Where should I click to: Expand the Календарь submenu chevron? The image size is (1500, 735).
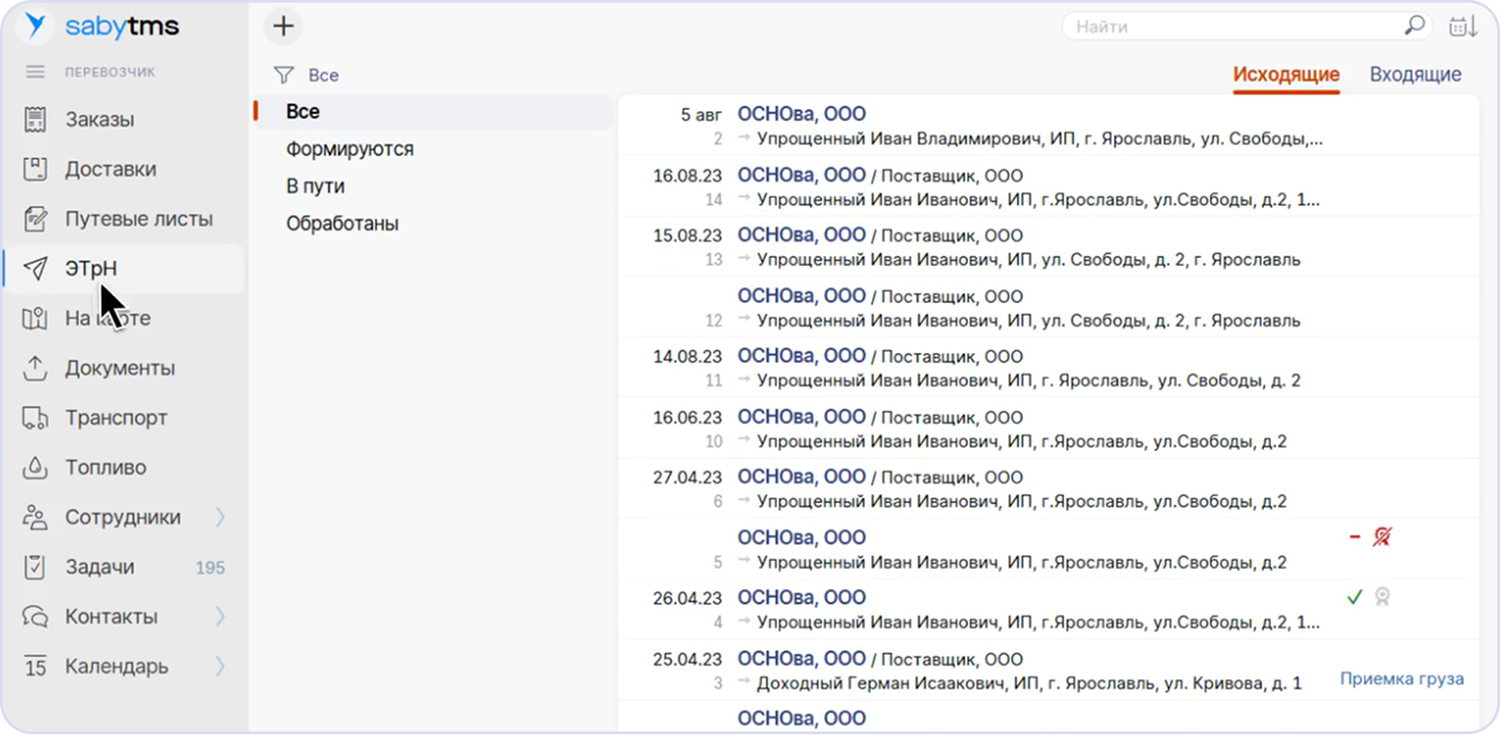click(x=220, y=666)
